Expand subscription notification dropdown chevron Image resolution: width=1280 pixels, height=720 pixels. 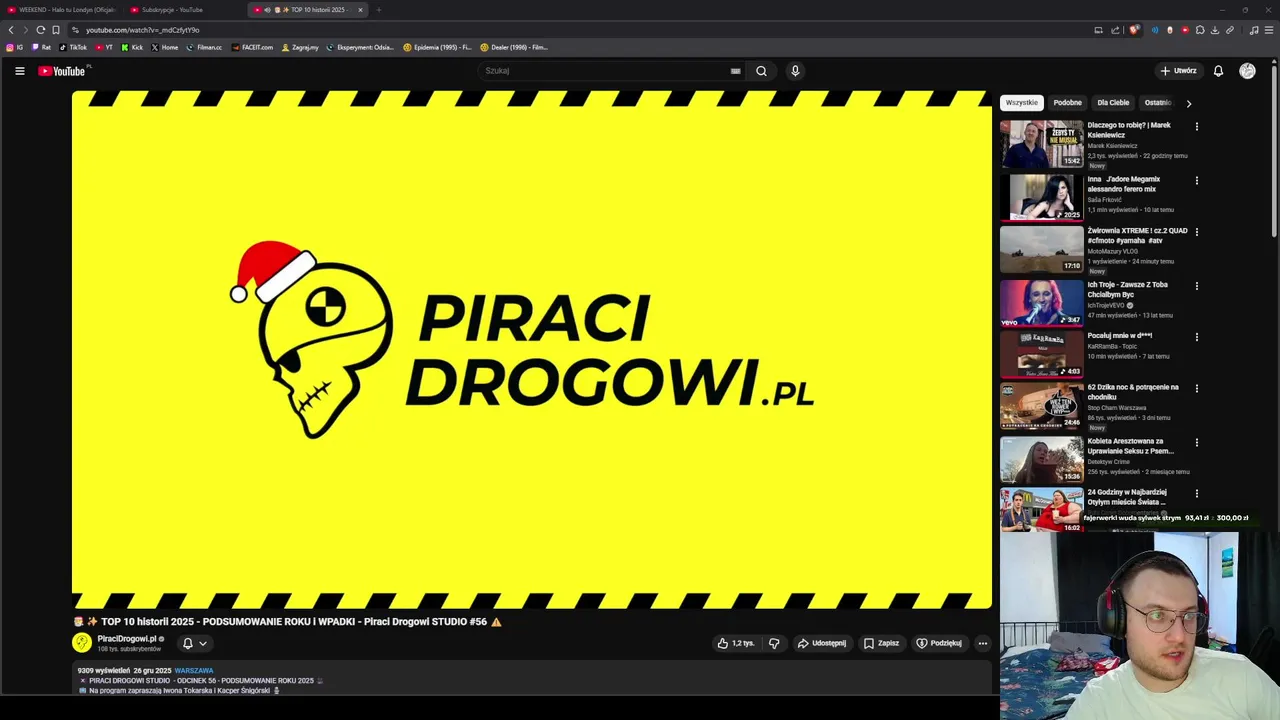coord(203,643)
